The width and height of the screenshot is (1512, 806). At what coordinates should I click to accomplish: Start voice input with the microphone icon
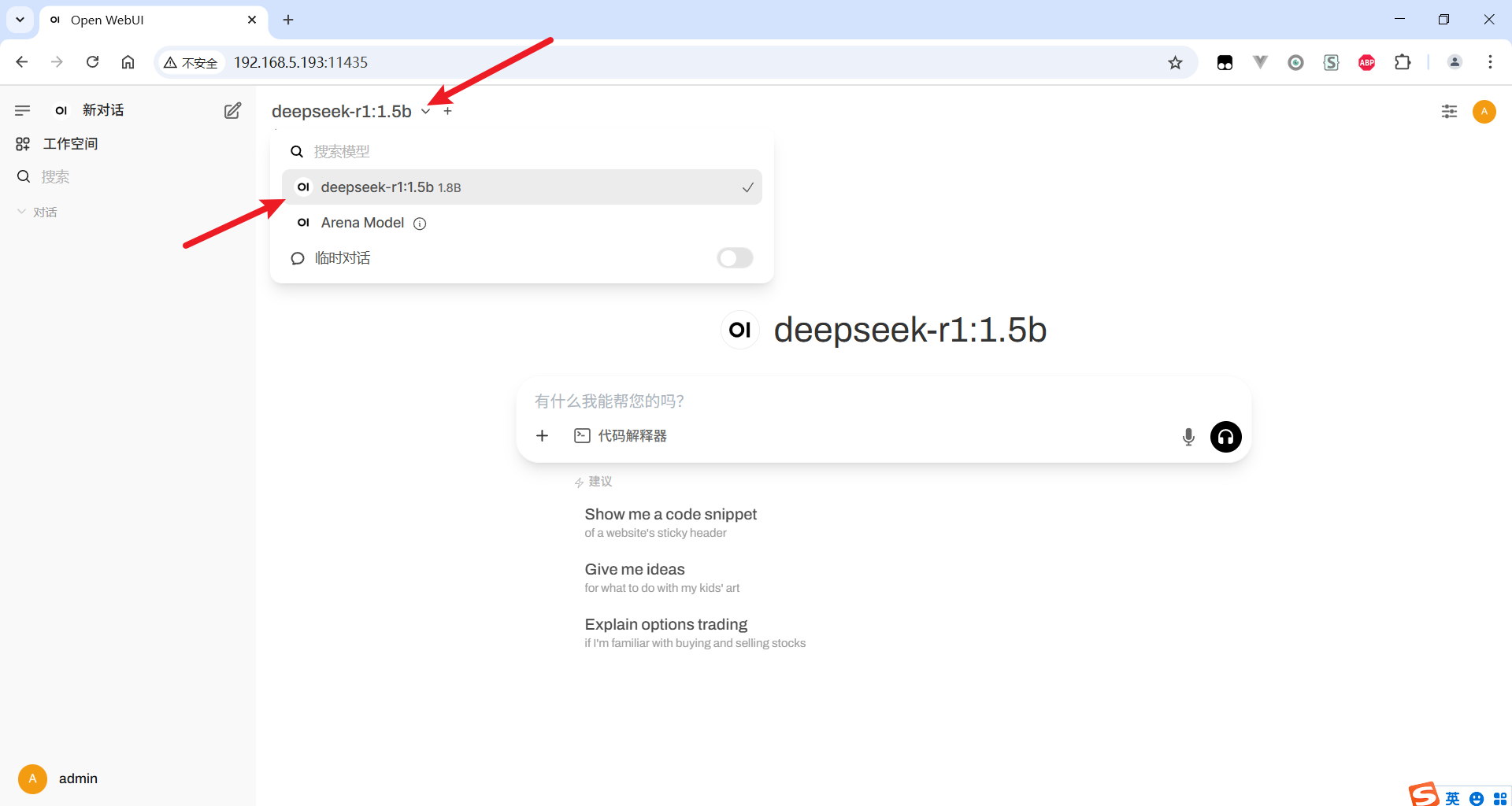click(x=1188, y=437)
